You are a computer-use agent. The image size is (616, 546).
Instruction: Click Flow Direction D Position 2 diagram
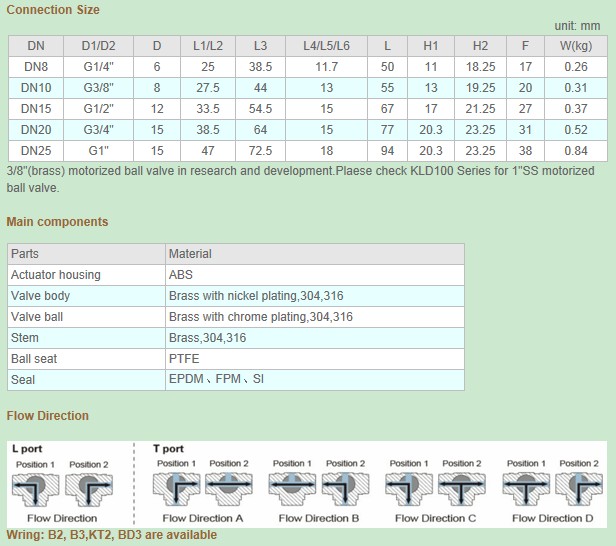578,489
